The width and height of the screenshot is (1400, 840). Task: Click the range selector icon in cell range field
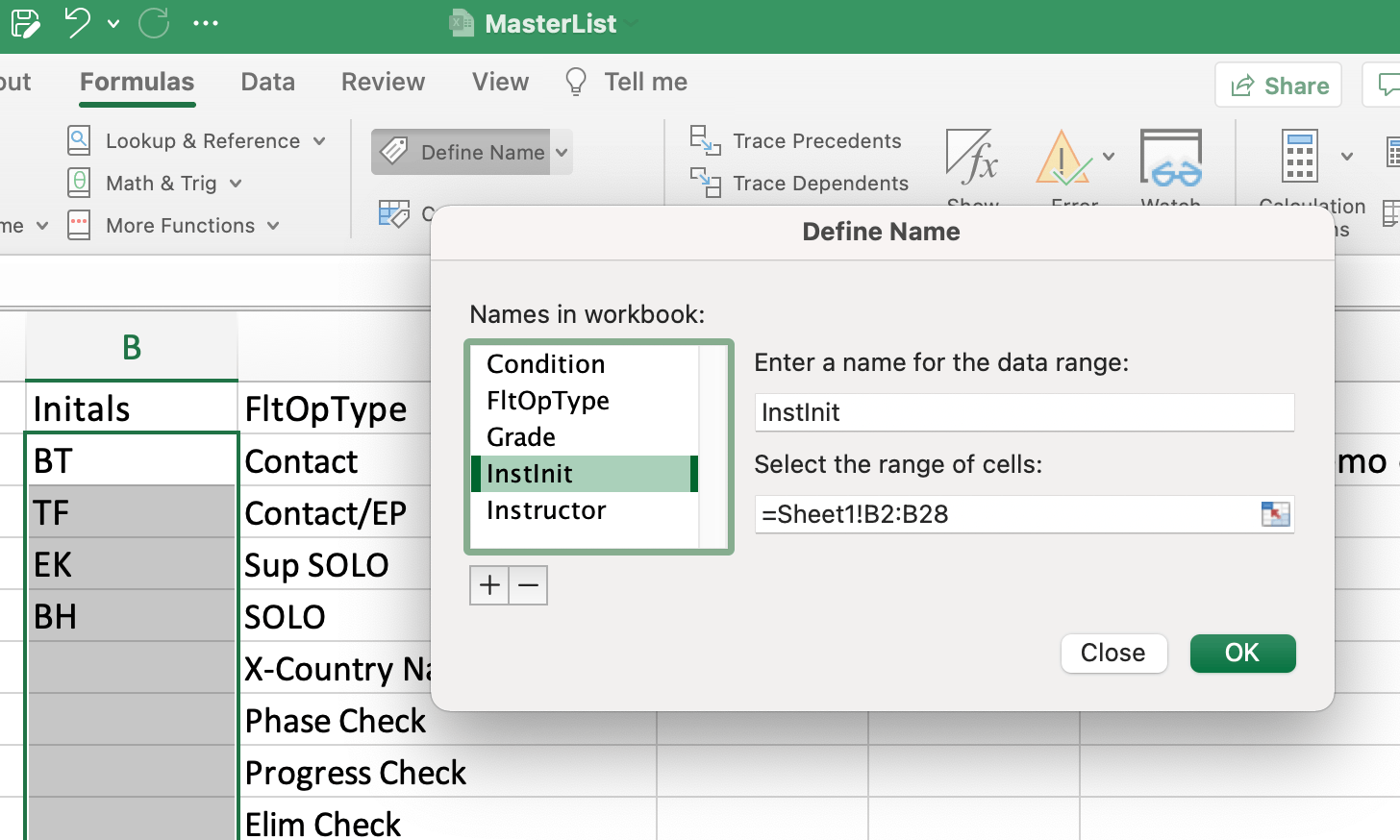click(1275, 514)
